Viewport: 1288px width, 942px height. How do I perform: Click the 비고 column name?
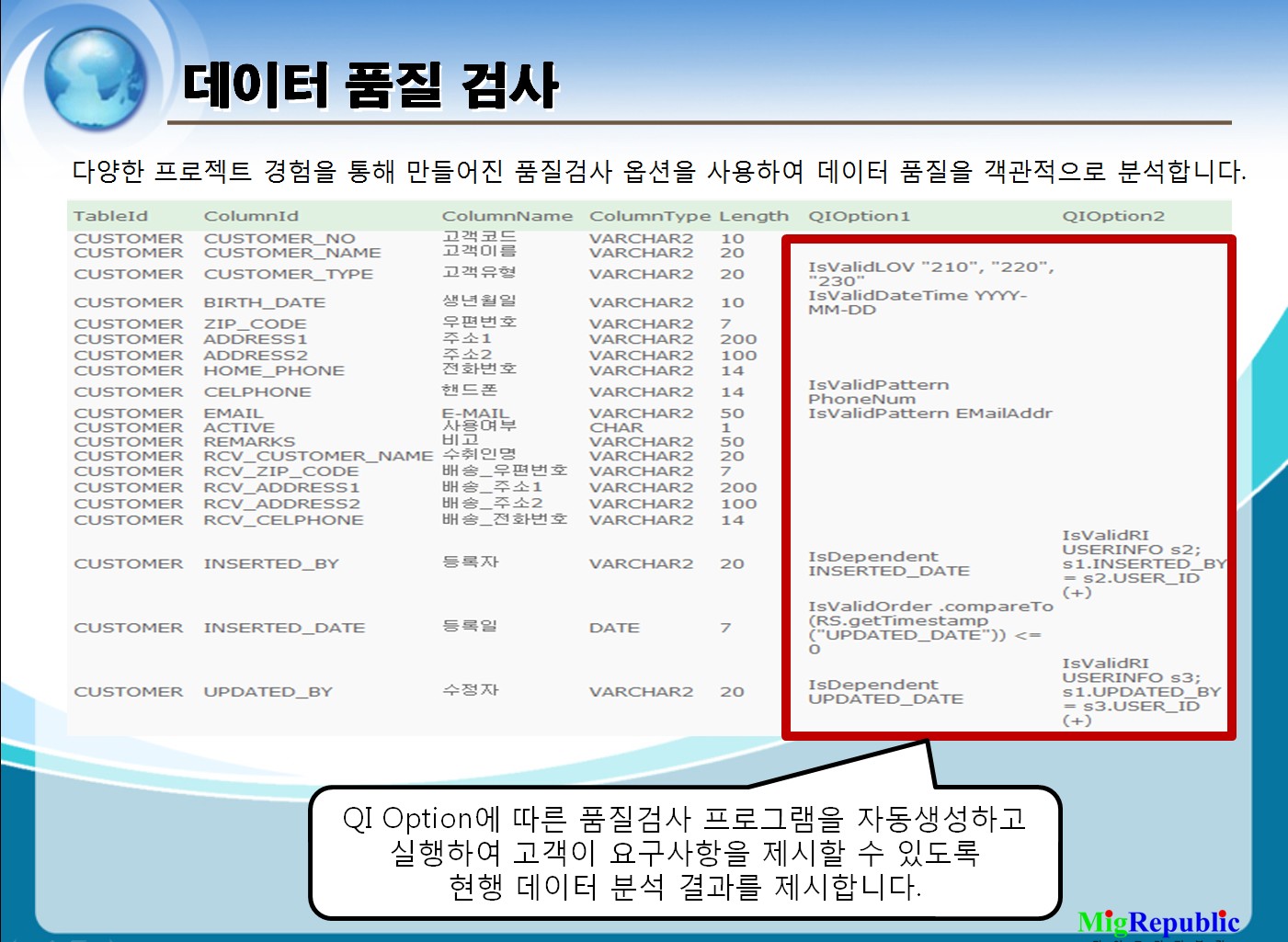click(x=461, y=440)
